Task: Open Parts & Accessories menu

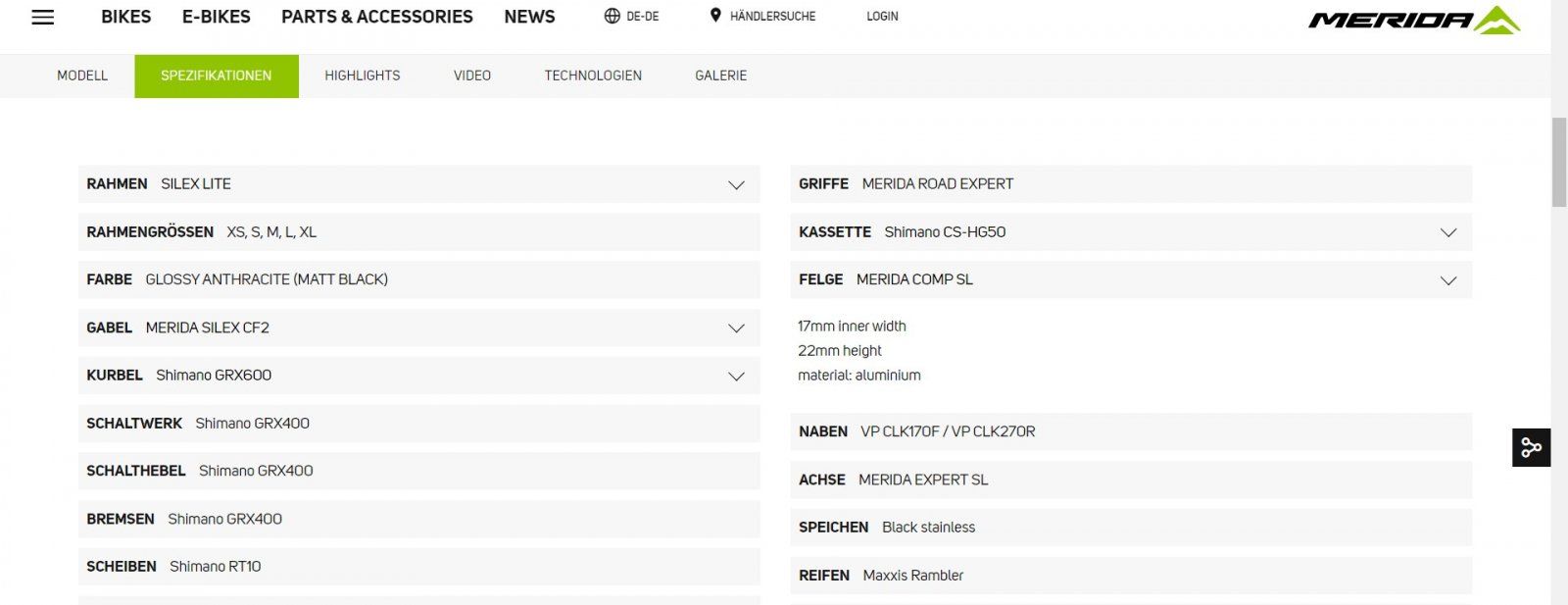Action: (x=377, y=17)
